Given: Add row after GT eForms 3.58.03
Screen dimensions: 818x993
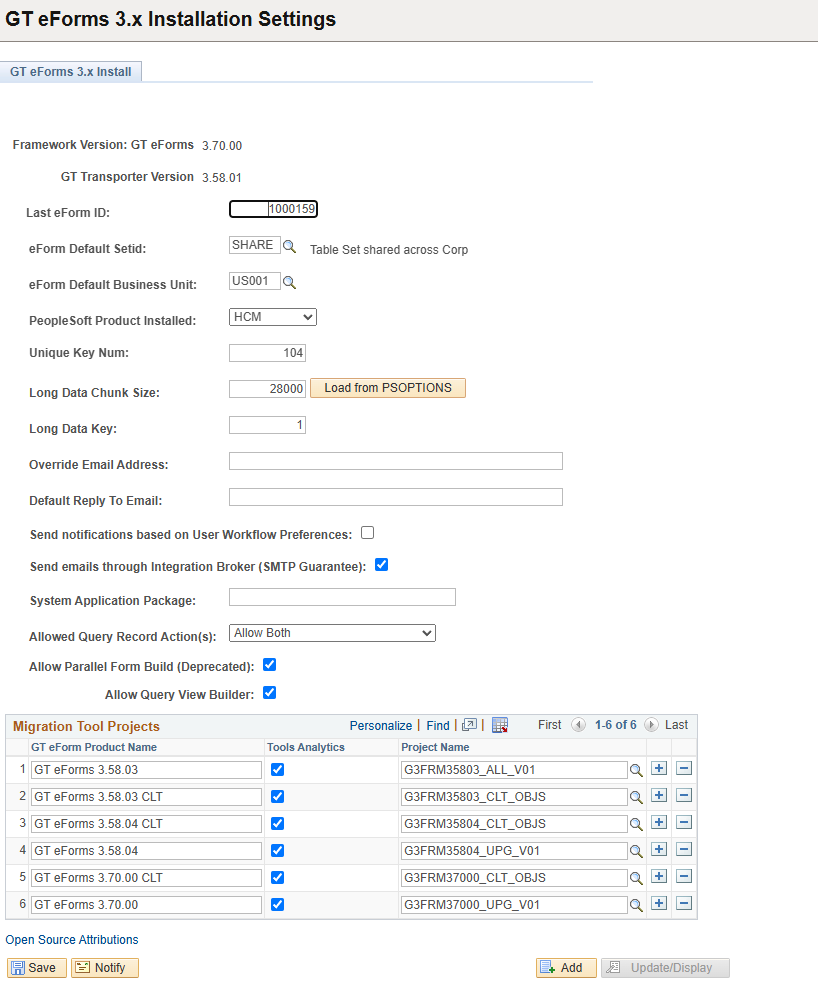Looking at the screenshot, I should click(x=659, y=768).
